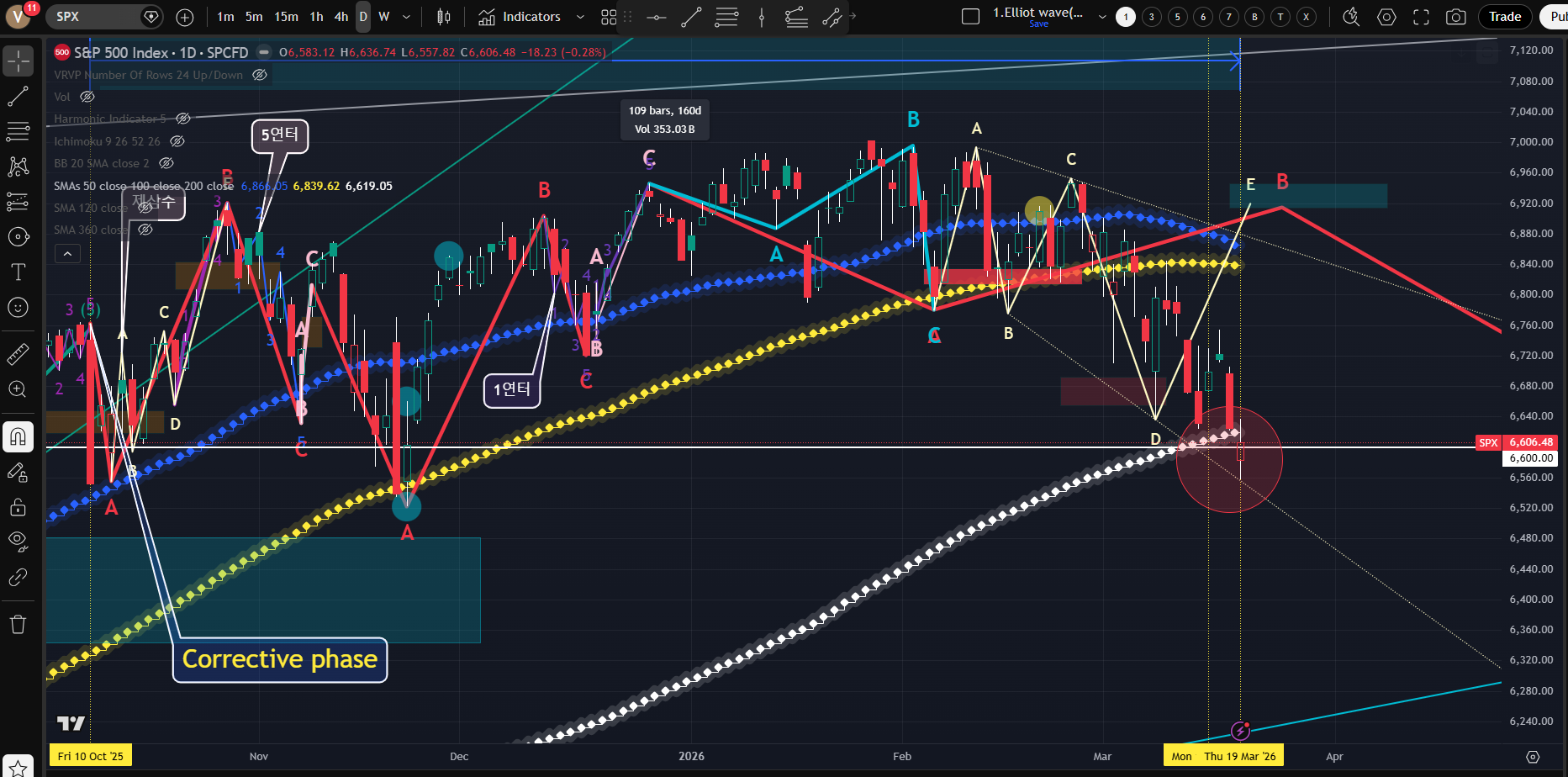This screenshot has height=777, width=1568.
Task: Click the Trade button
Action: [x=1504, y=17]
